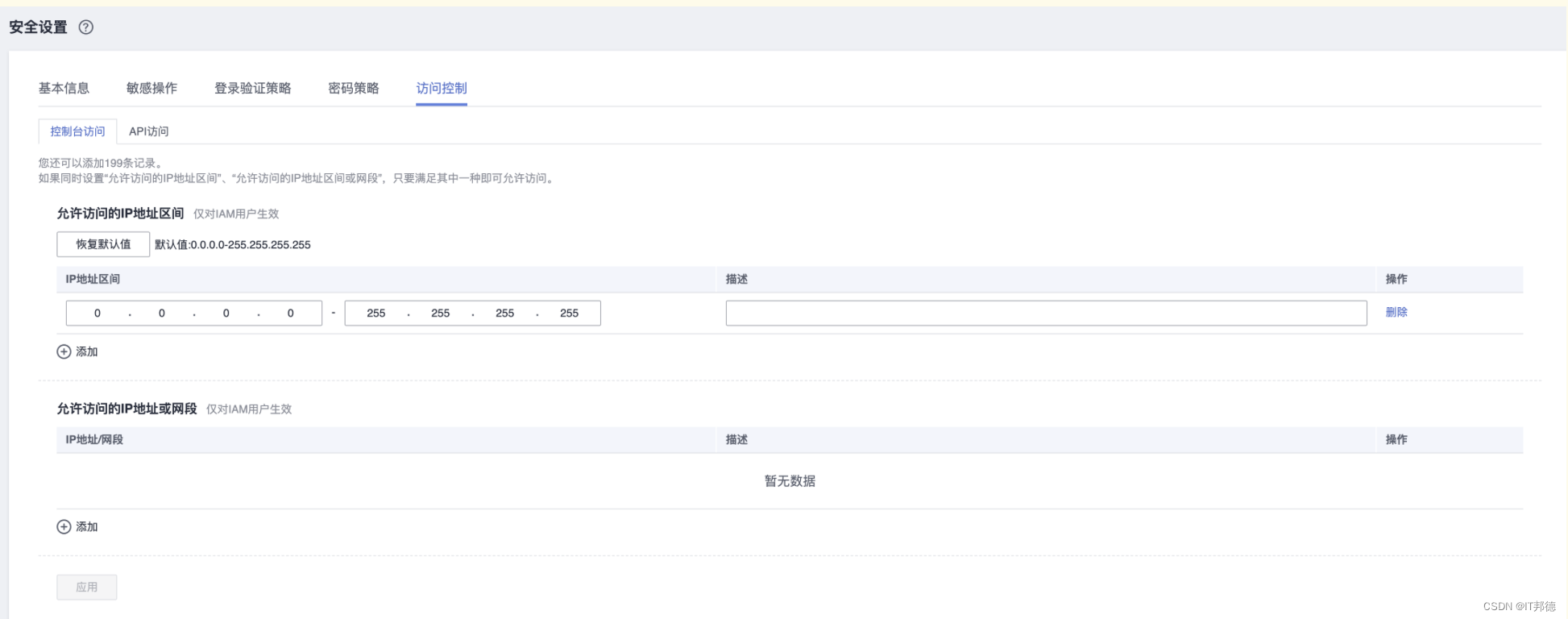The height and width of the screenshot is (619, 1568).
Task: Click the 仅对IAM用户生效 note beside IP地址区间 heading
Action: click(x=236, y=214)
